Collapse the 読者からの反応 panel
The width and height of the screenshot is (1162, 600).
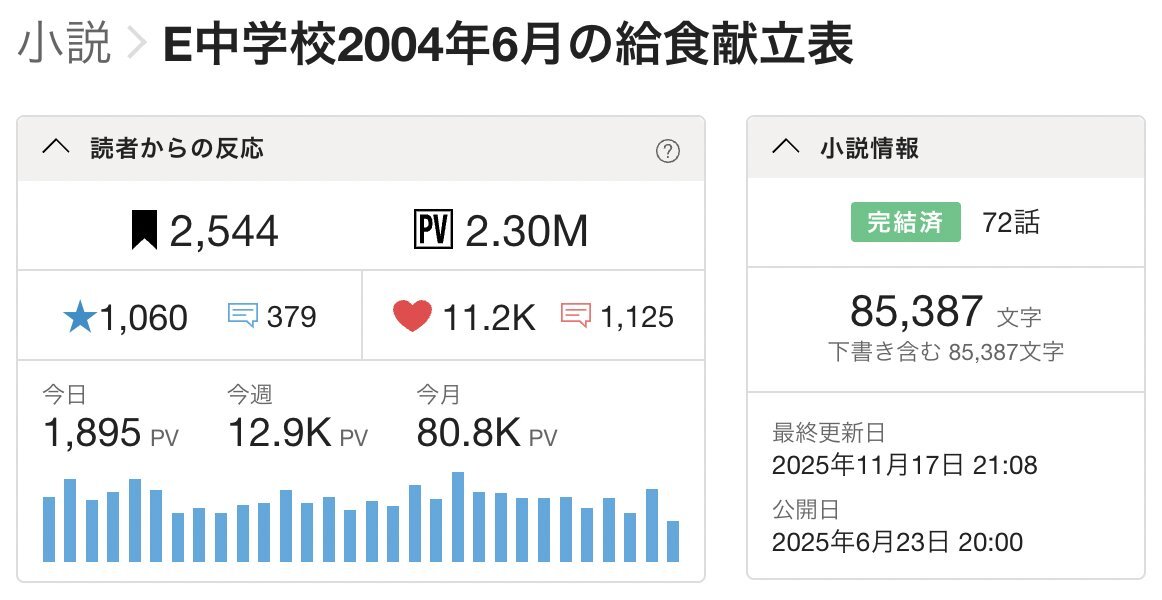pyautogui.click(x=55, y=149)
